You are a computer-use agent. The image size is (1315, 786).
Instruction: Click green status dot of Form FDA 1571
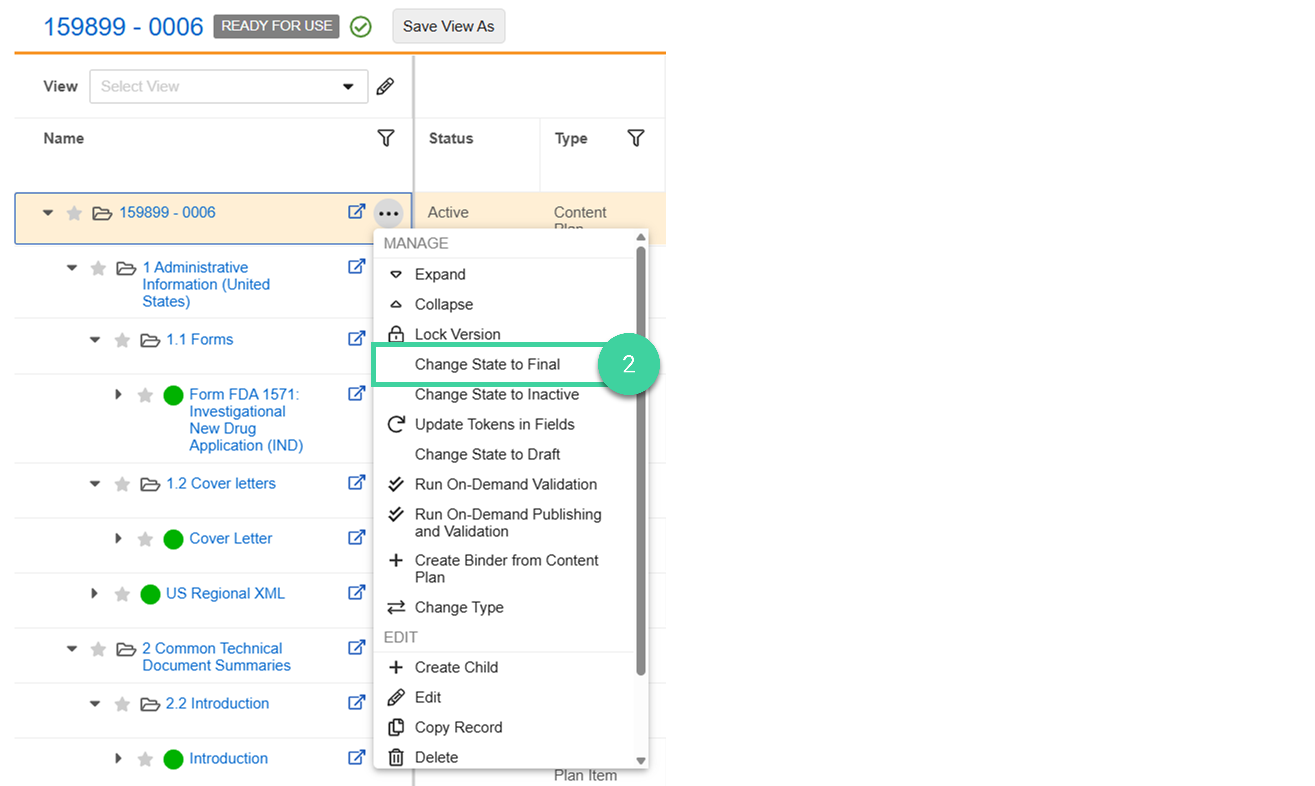click(x=173, y=396)
